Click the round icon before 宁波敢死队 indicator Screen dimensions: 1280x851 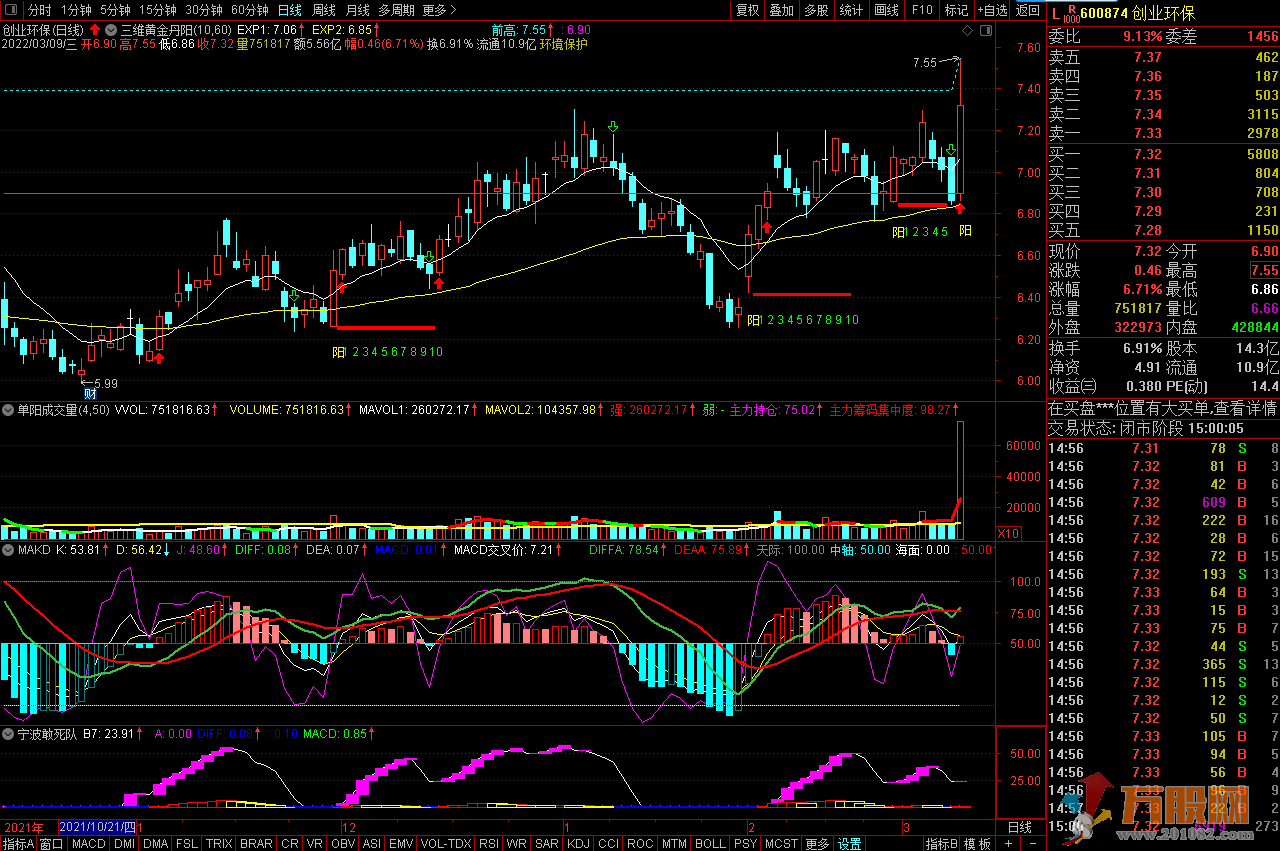pyautogui.click(x=8, y=734)
